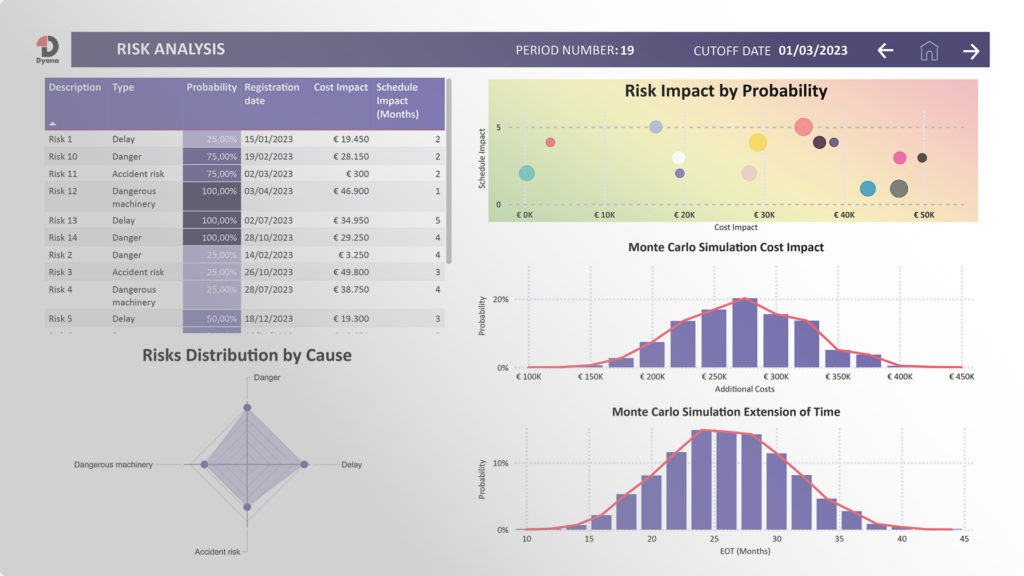Click the € 200K bar in Cost Impact histogram
Viewport: 1024px width, 576px height.
coord(652,355)
